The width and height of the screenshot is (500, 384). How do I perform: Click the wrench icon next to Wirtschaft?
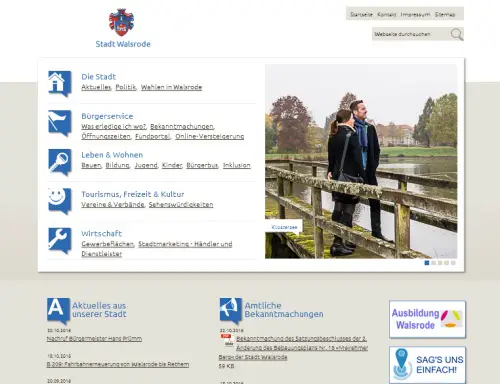coord(60,241)
